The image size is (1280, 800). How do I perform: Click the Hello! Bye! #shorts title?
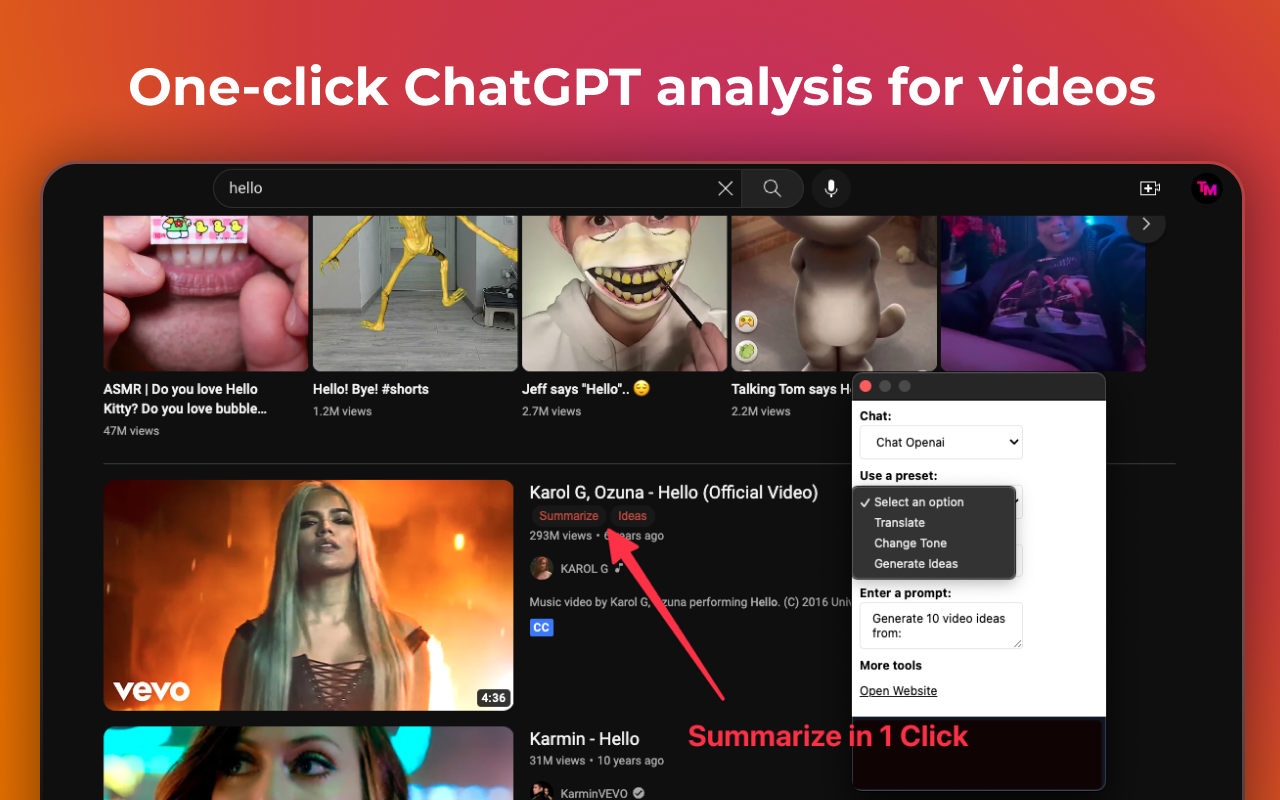pos(371,389)
